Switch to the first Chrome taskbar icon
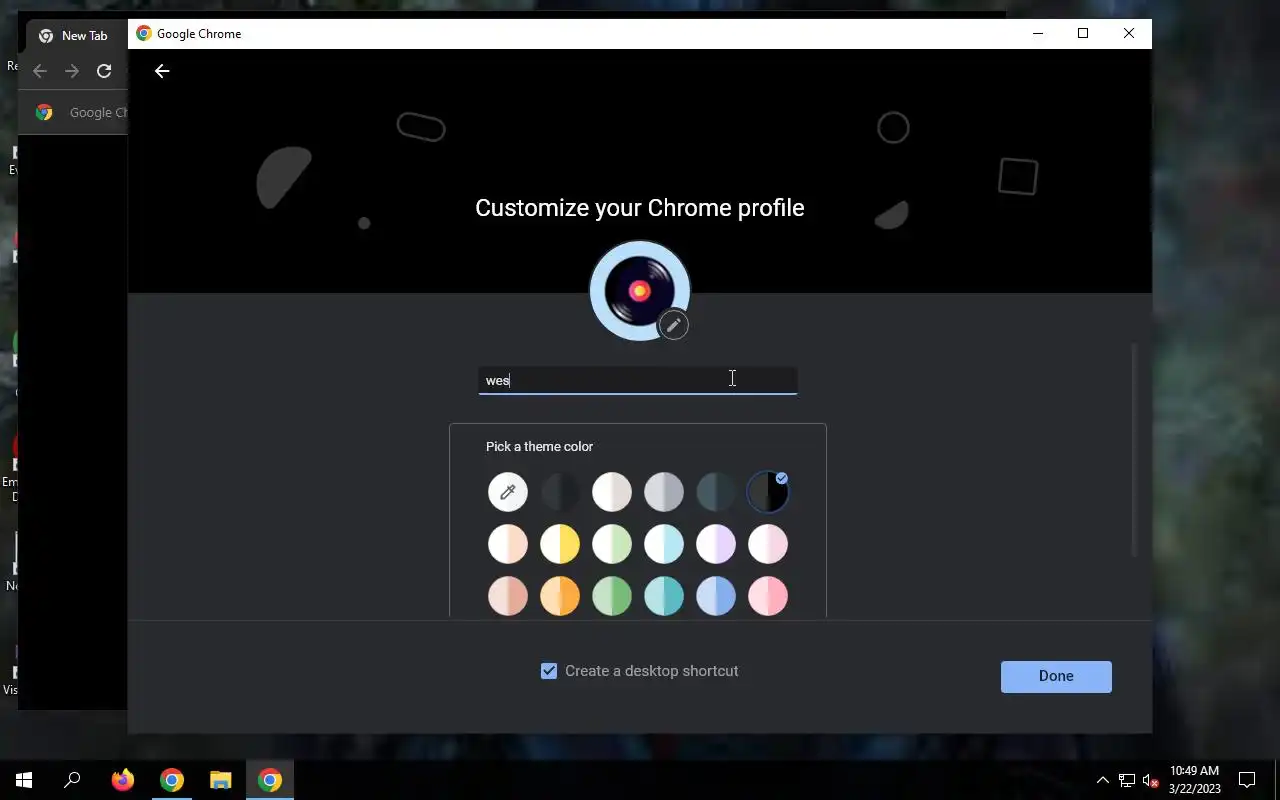Viewport: 1280px width, 800px height. pyautogui.click(x=172, y=780)
